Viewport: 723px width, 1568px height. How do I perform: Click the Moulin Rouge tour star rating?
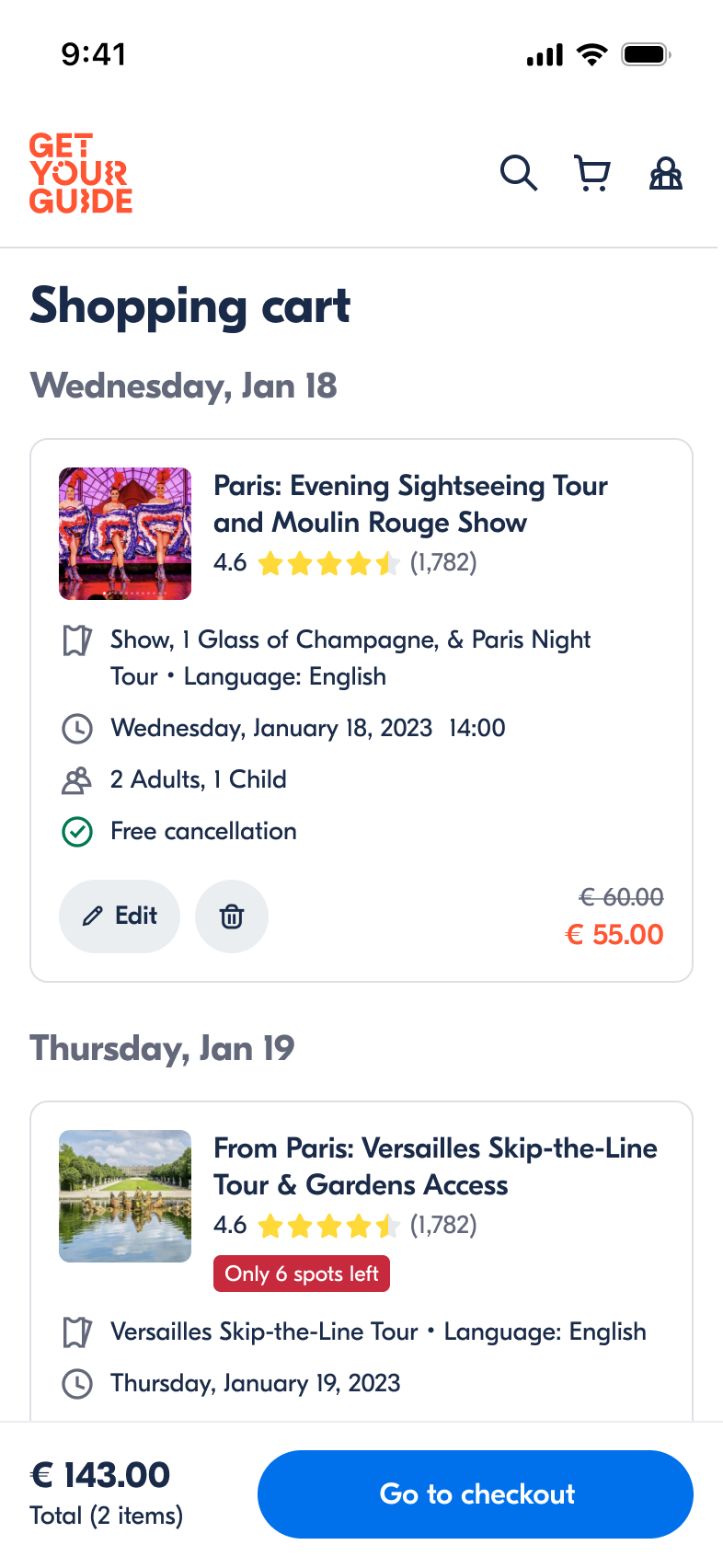[328, 563]
